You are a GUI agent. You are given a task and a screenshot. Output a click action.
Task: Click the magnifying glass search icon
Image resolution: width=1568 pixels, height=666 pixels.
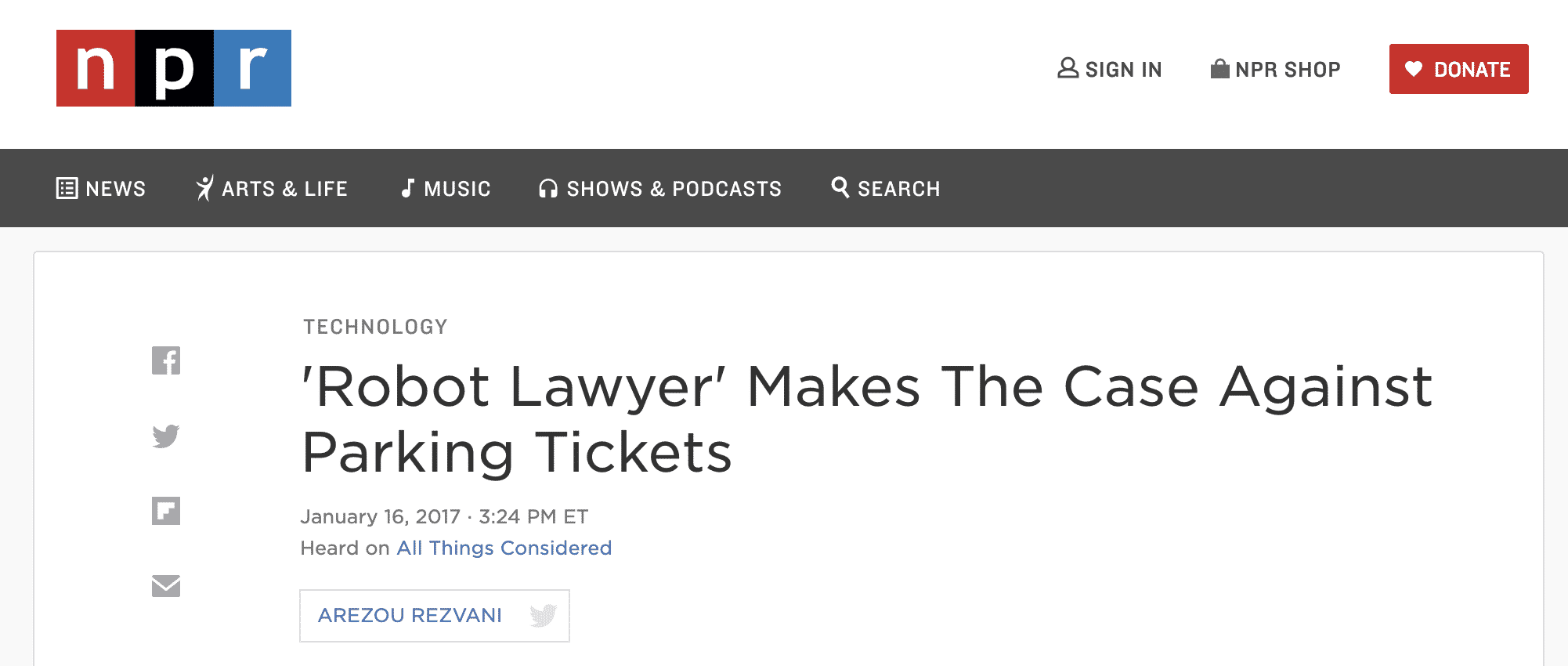(x=840, y=187)
